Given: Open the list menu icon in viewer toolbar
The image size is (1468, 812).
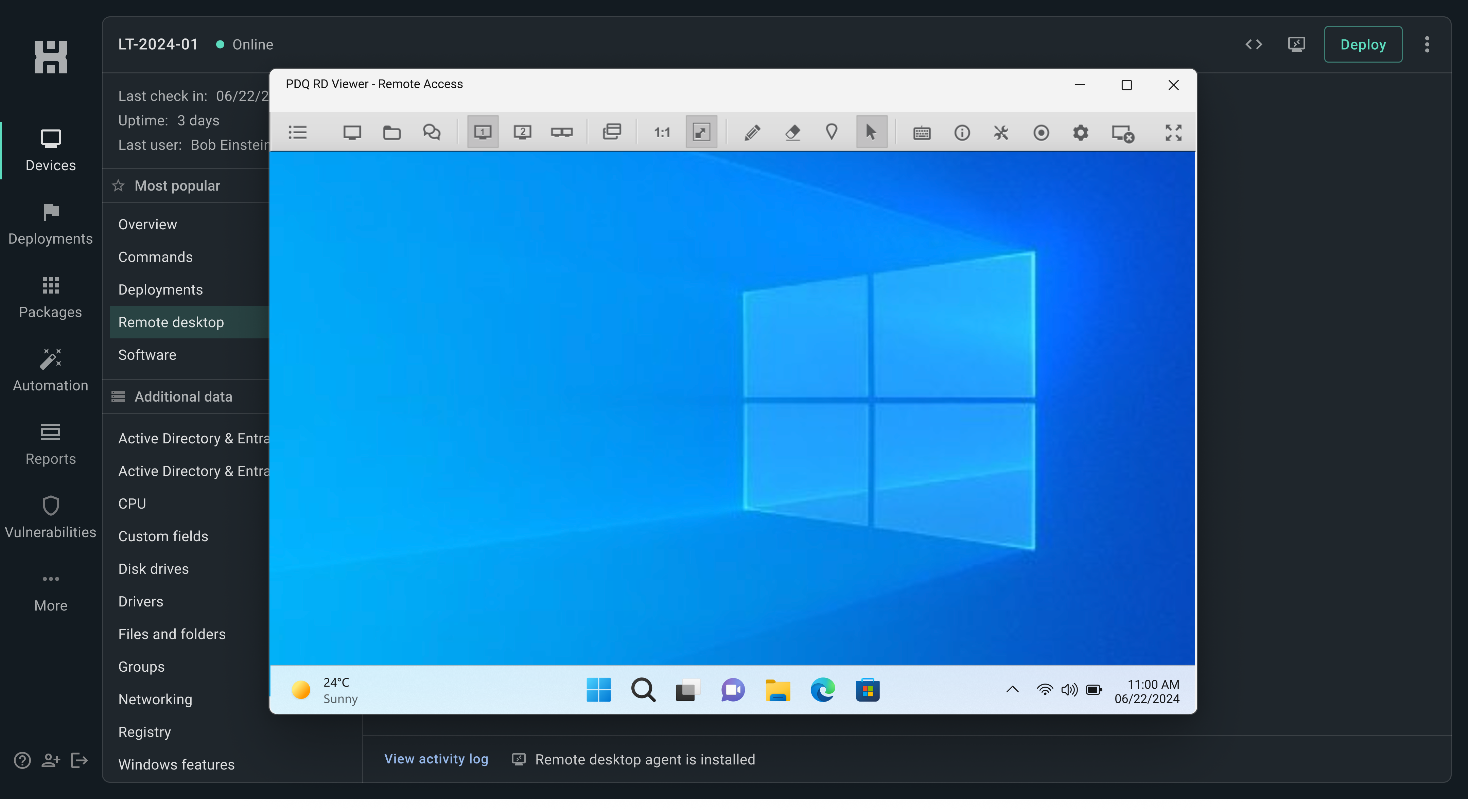Looking at the screenshot, I should [x=297, y=133].
